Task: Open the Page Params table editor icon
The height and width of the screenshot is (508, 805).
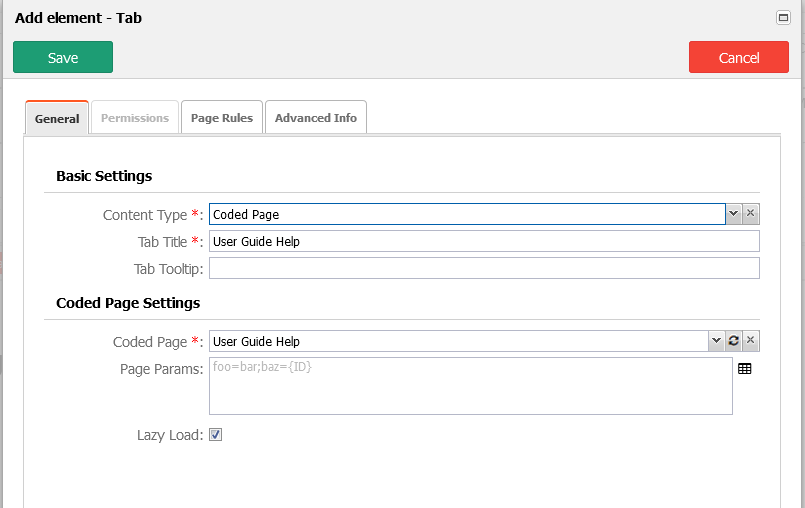Action: pyautogui.click(x=744, y=369)
